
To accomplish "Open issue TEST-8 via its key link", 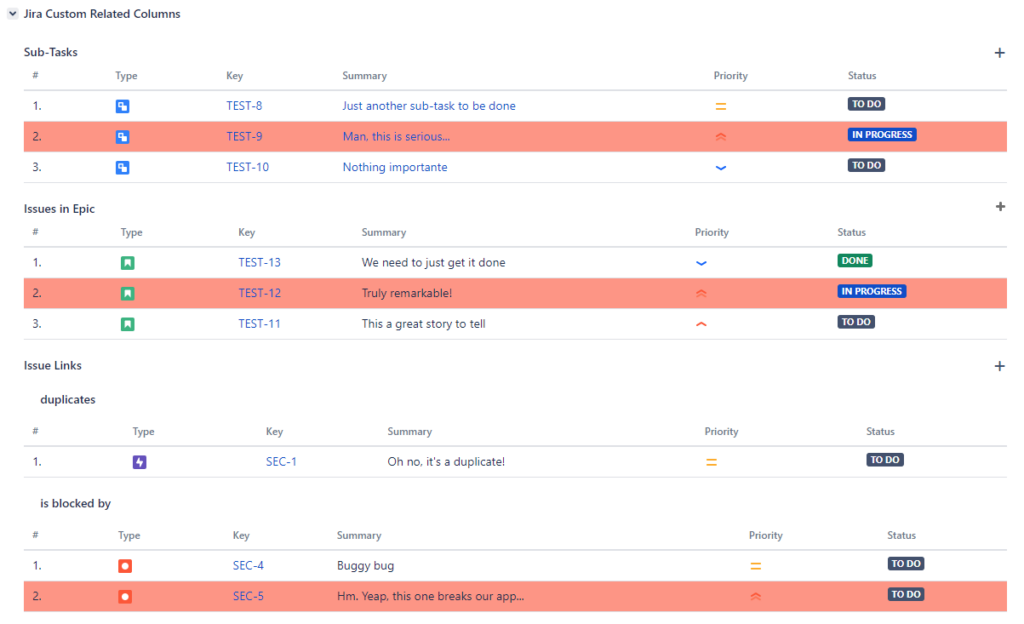I will pos(244,106).
